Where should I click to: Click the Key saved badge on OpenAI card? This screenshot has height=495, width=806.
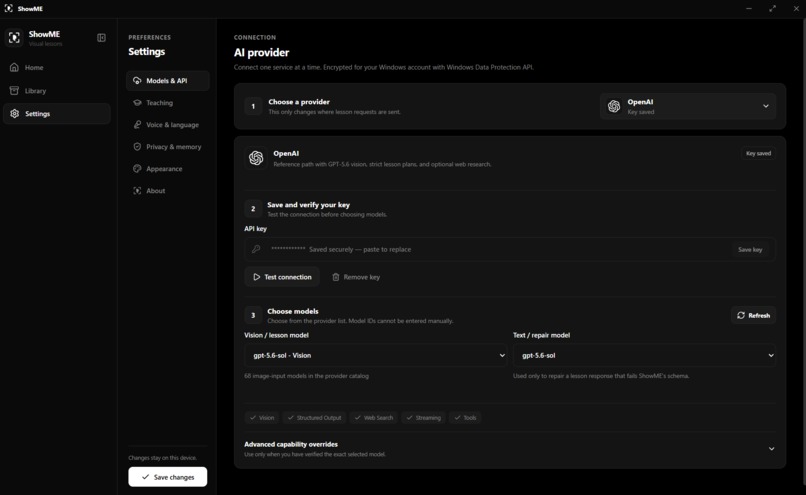758,153
